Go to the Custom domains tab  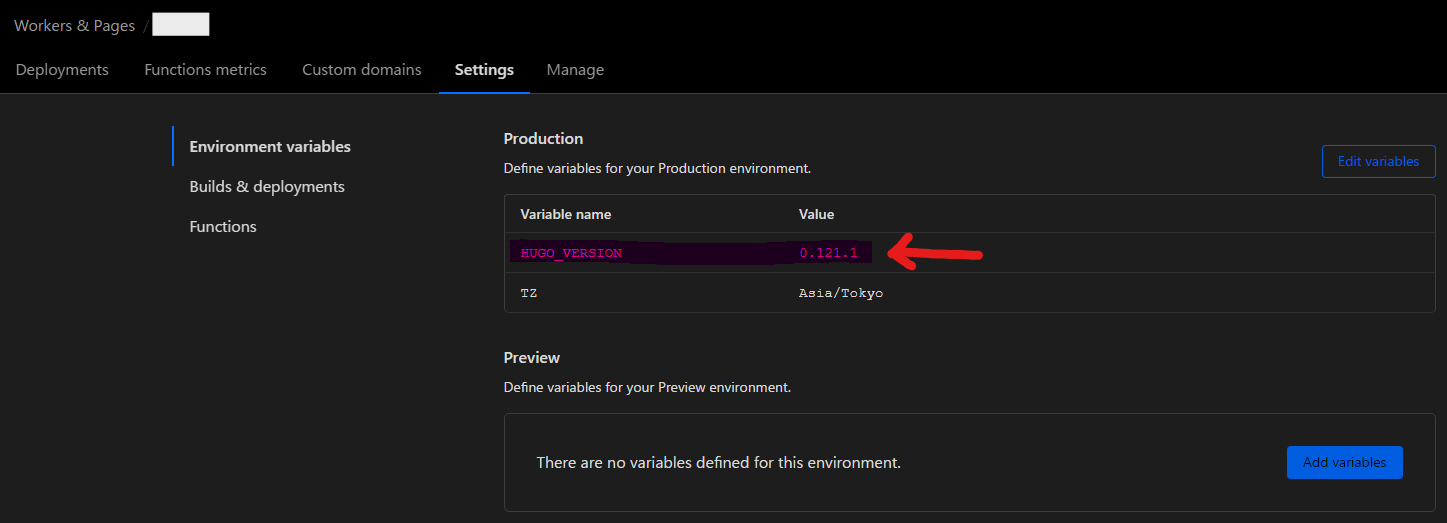pyautogui.click(x=361, y=70)
